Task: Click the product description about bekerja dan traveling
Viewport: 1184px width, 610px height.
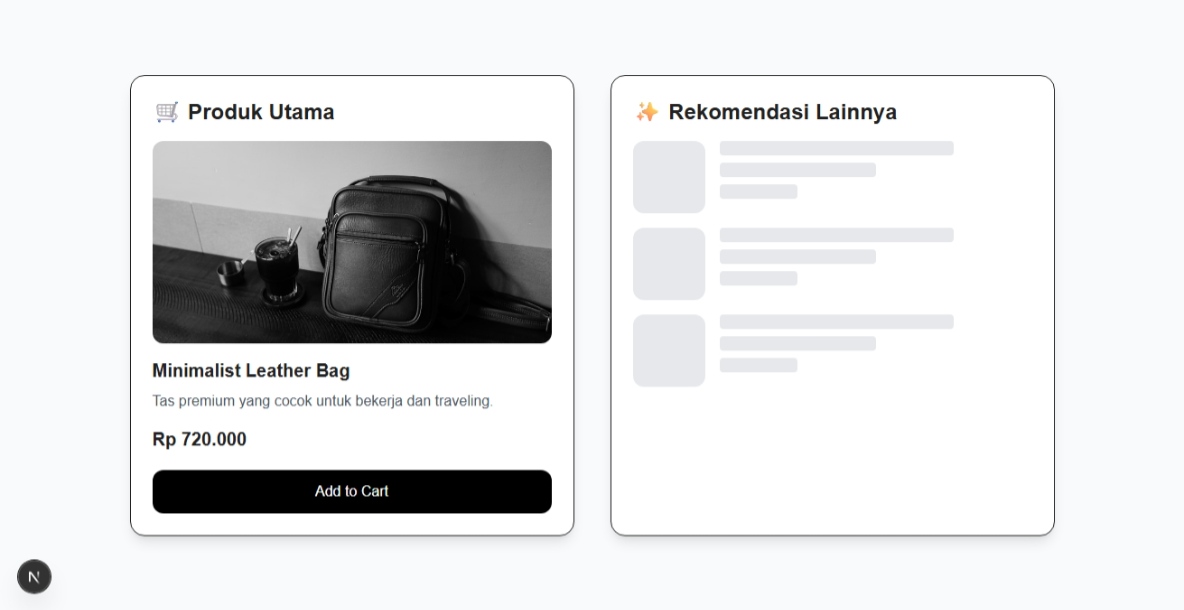Action: pos(322,401)
